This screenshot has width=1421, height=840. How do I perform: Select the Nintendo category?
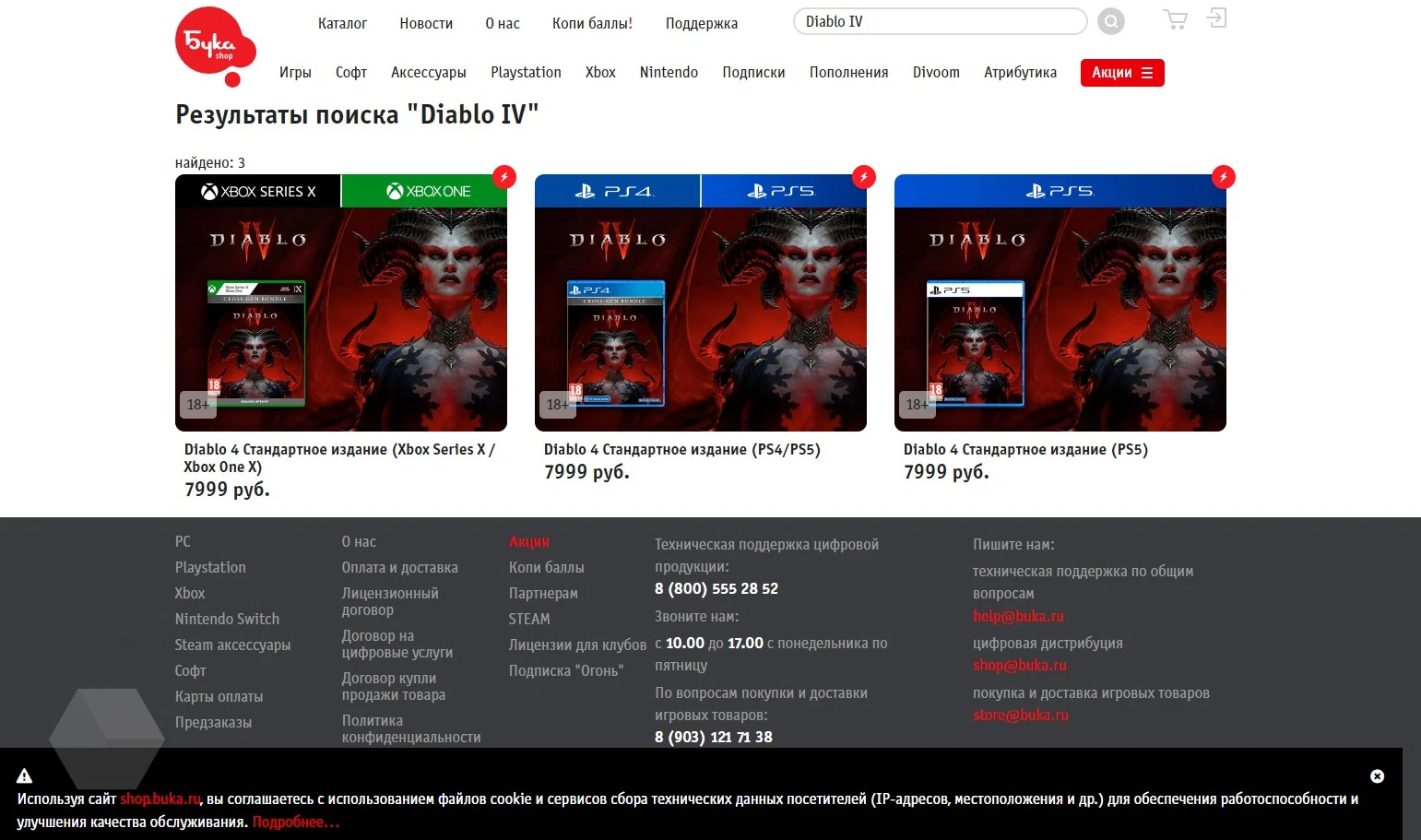[669, 73]
